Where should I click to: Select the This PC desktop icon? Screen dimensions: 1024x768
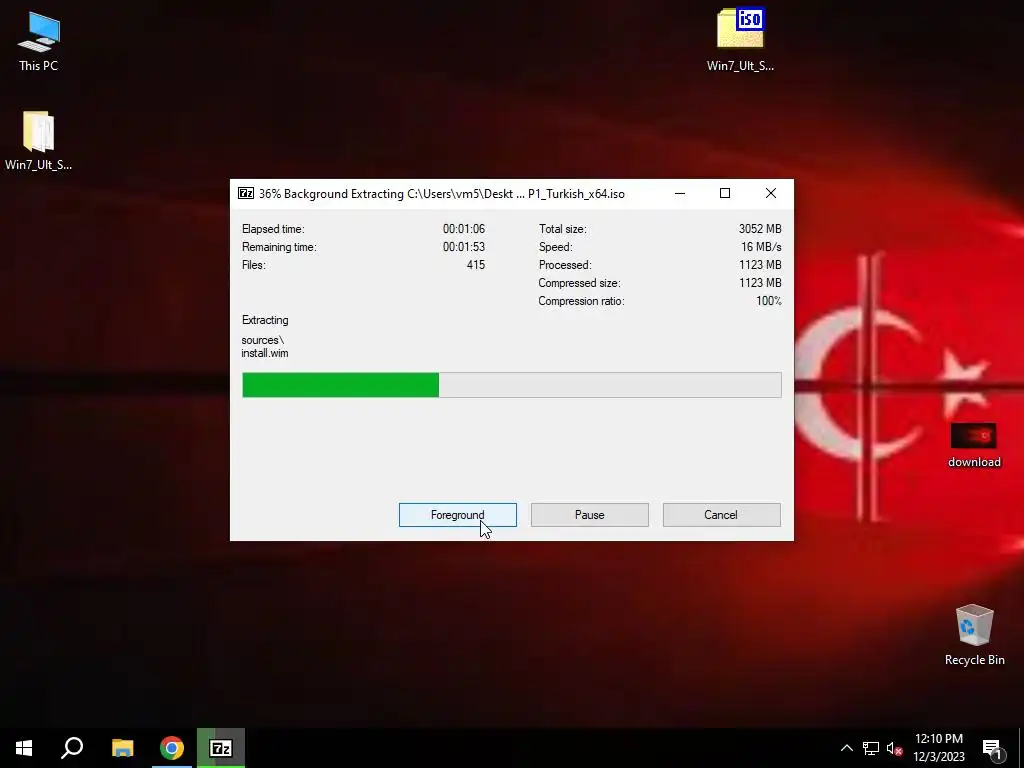click(39, 41)
